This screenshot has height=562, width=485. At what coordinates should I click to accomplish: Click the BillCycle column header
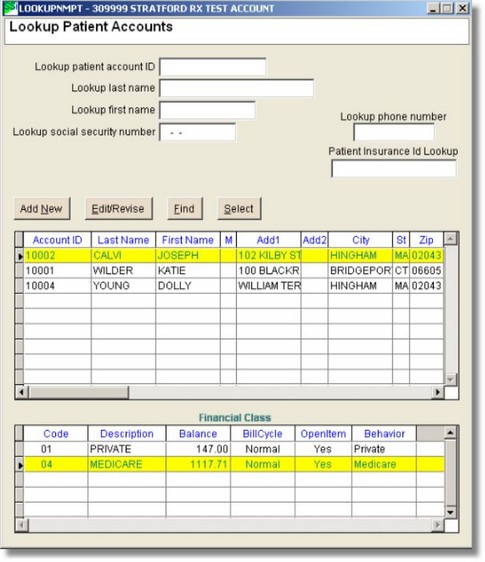click(262, 434)
